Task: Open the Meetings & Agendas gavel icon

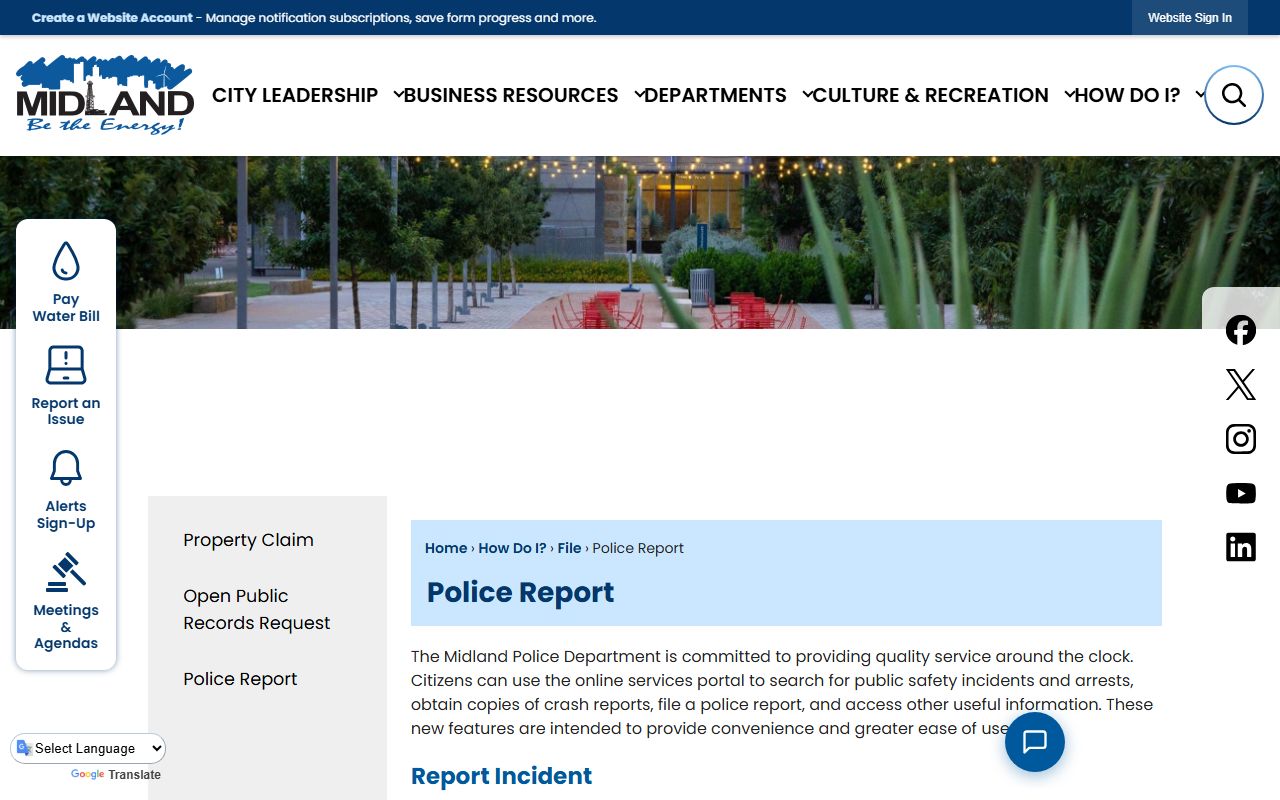Action: 66,572
